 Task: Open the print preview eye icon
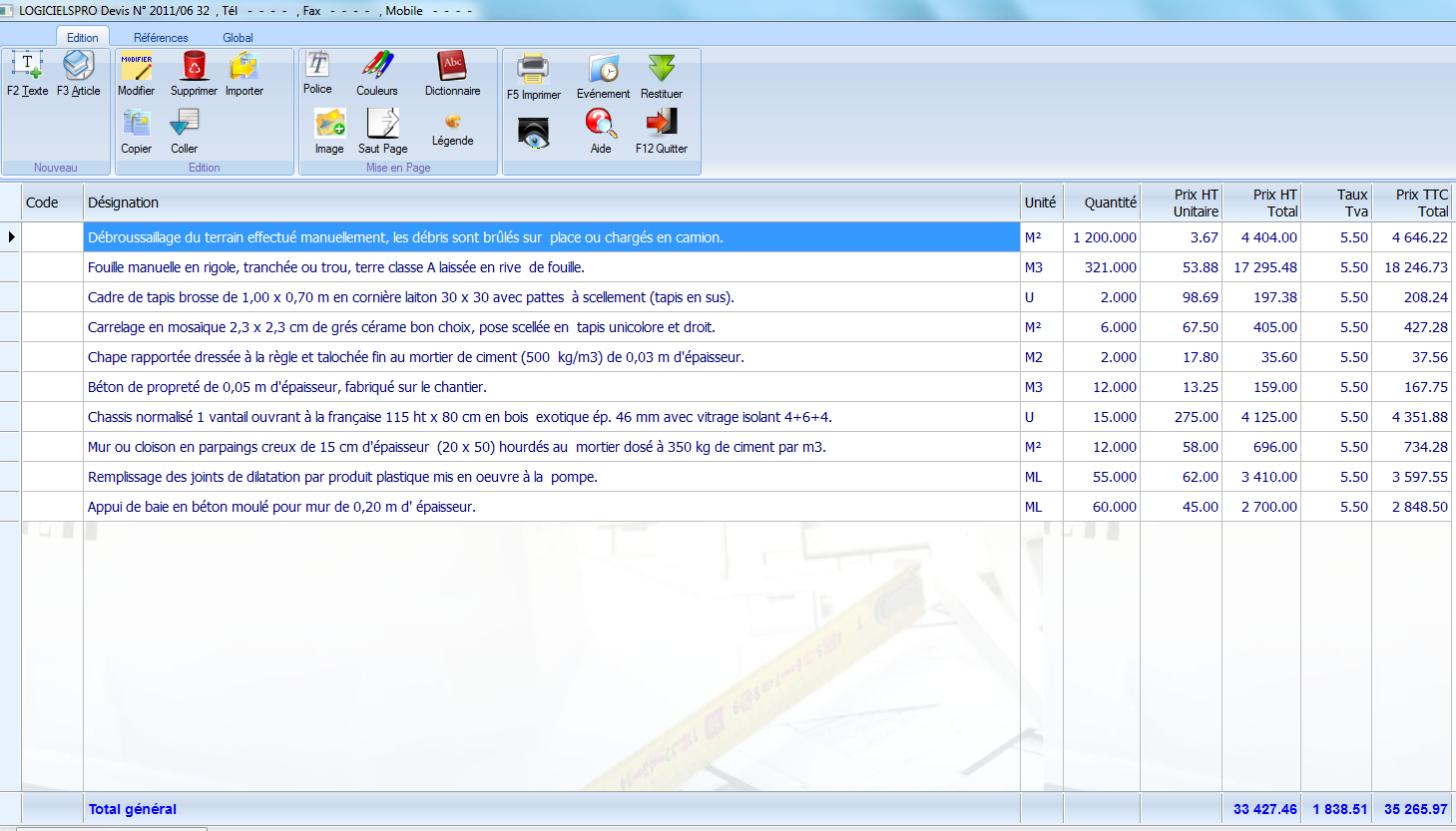pyautogui.click(x=533, y=133)
